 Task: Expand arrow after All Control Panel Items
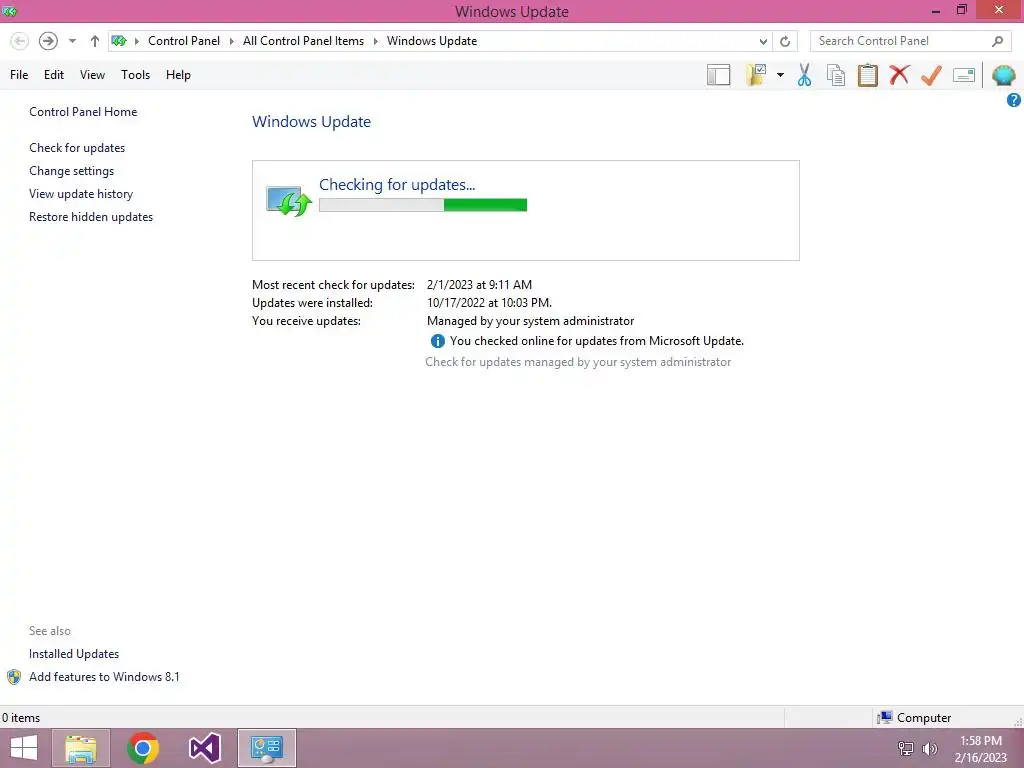pyautogui.click(x=376, y=41)
